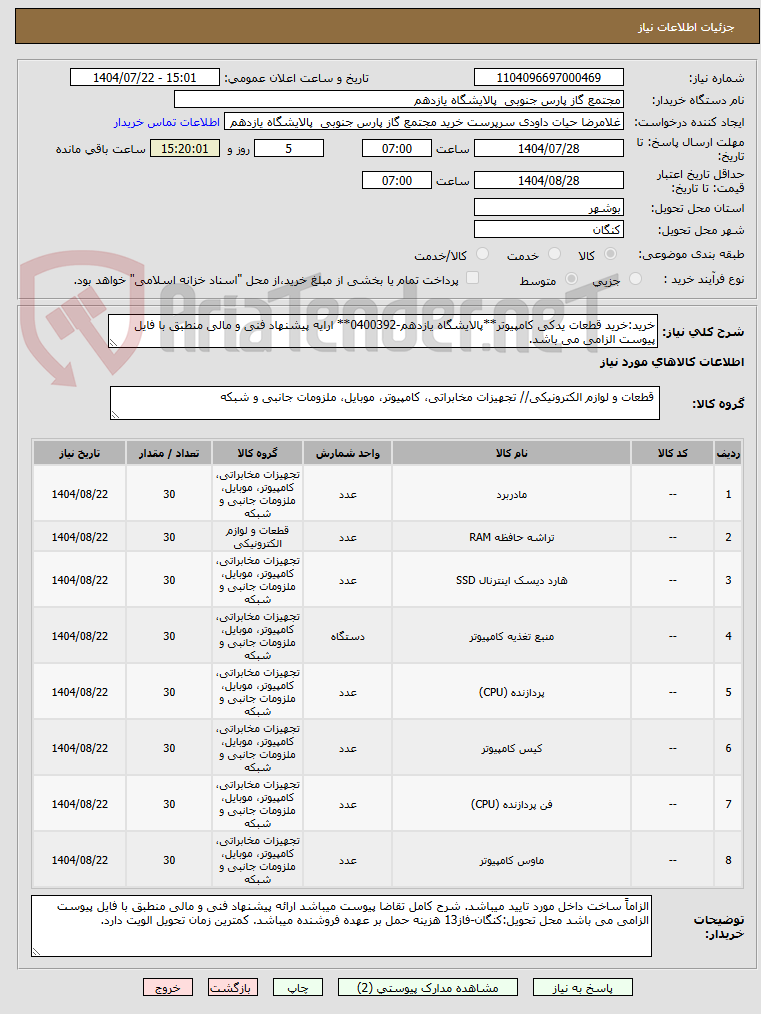Screen dimensions: 761x1014
Task: Click the منبع تغذیه کامپیوتر item
Action: click(511, 636)
